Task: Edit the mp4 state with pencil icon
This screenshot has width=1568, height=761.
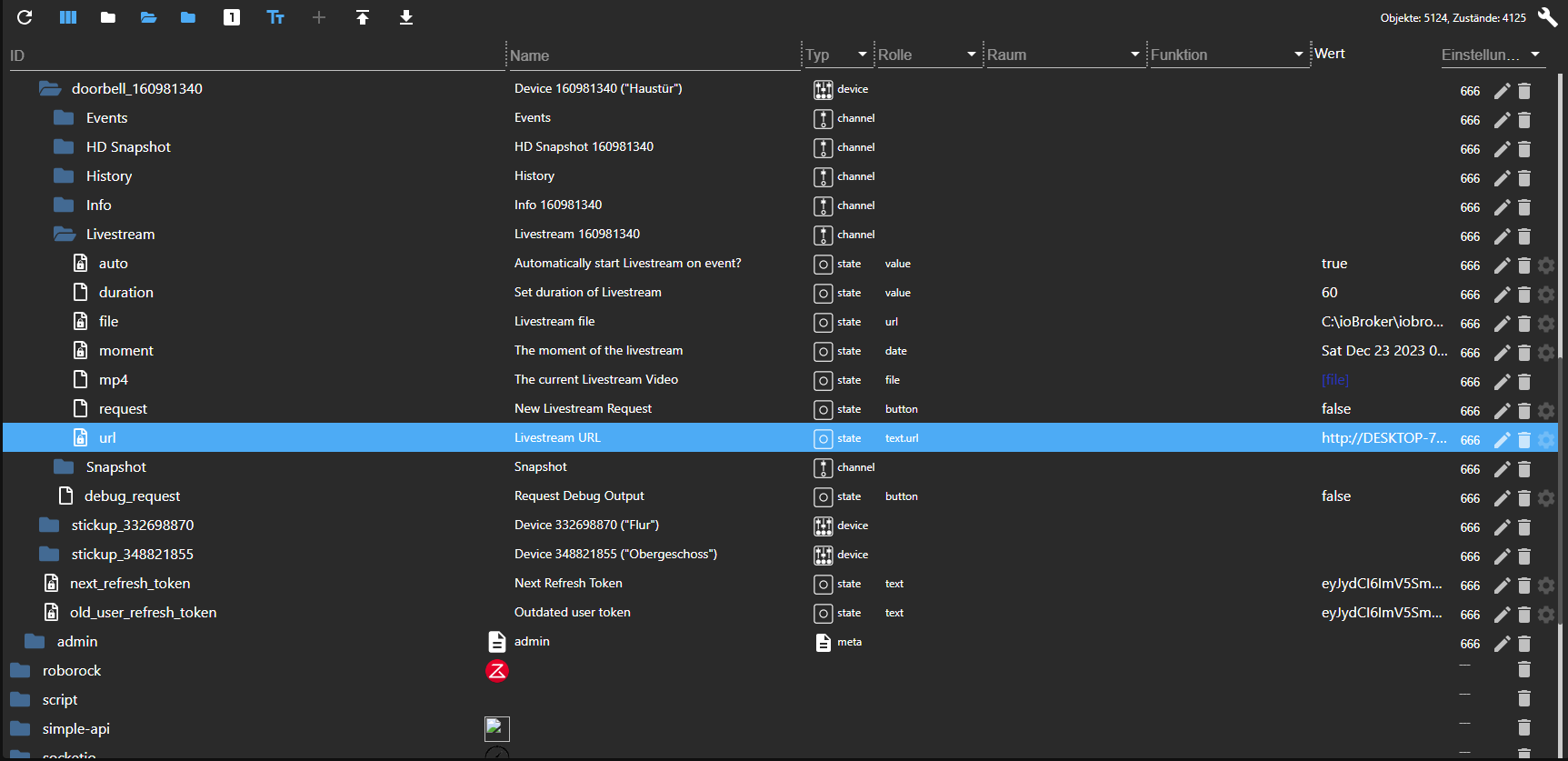Action: (1503, 382)
